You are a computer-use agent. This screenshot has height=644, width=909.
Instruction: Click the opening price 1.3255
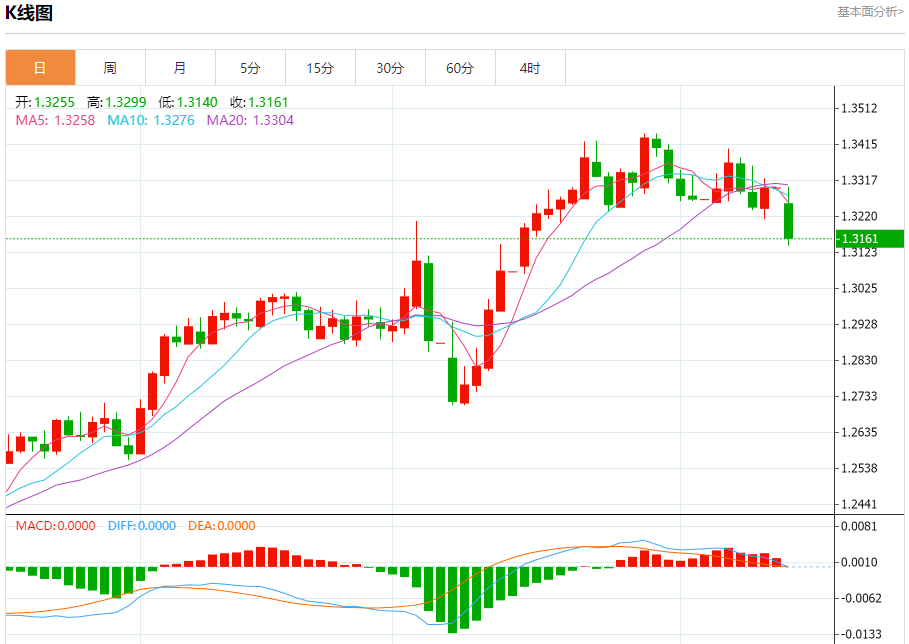click(x=54, y=103)
